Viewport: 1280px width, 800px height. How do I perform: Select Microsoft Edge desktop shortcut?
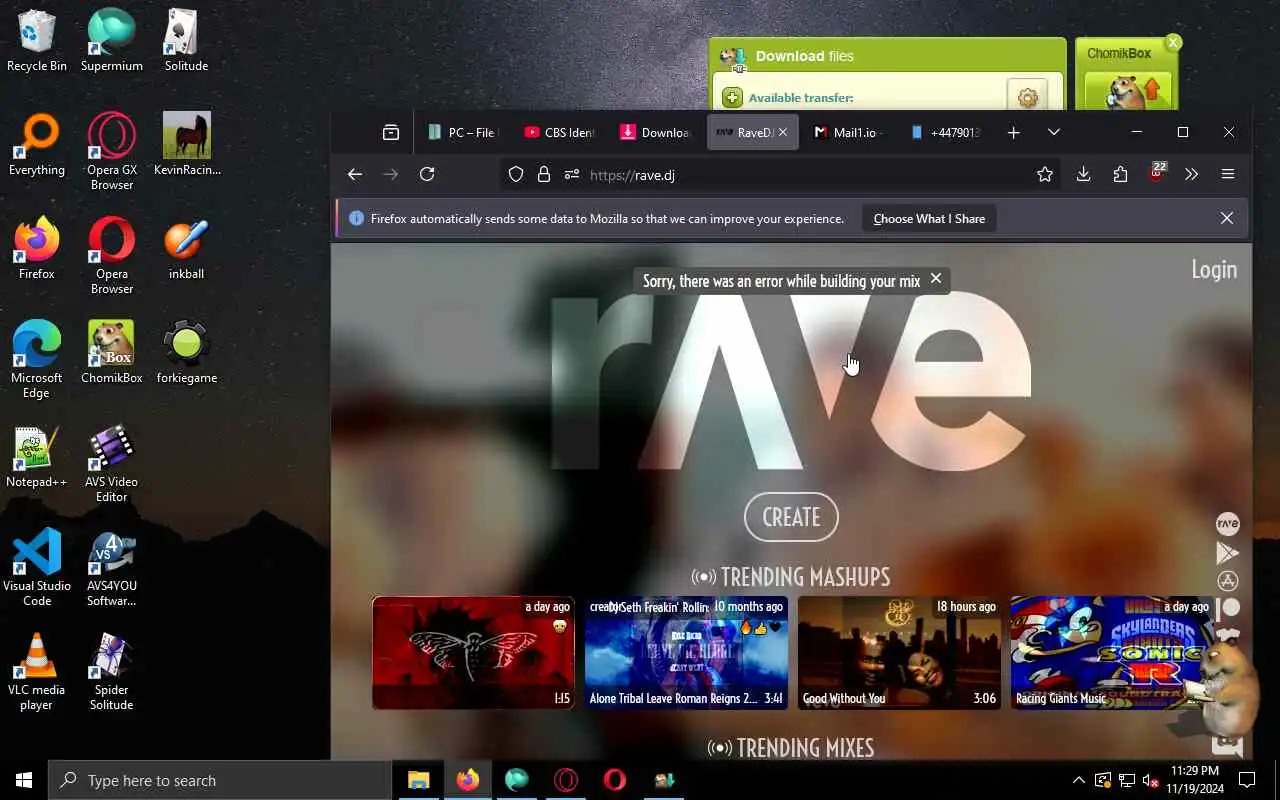click(x=37, y=359)
